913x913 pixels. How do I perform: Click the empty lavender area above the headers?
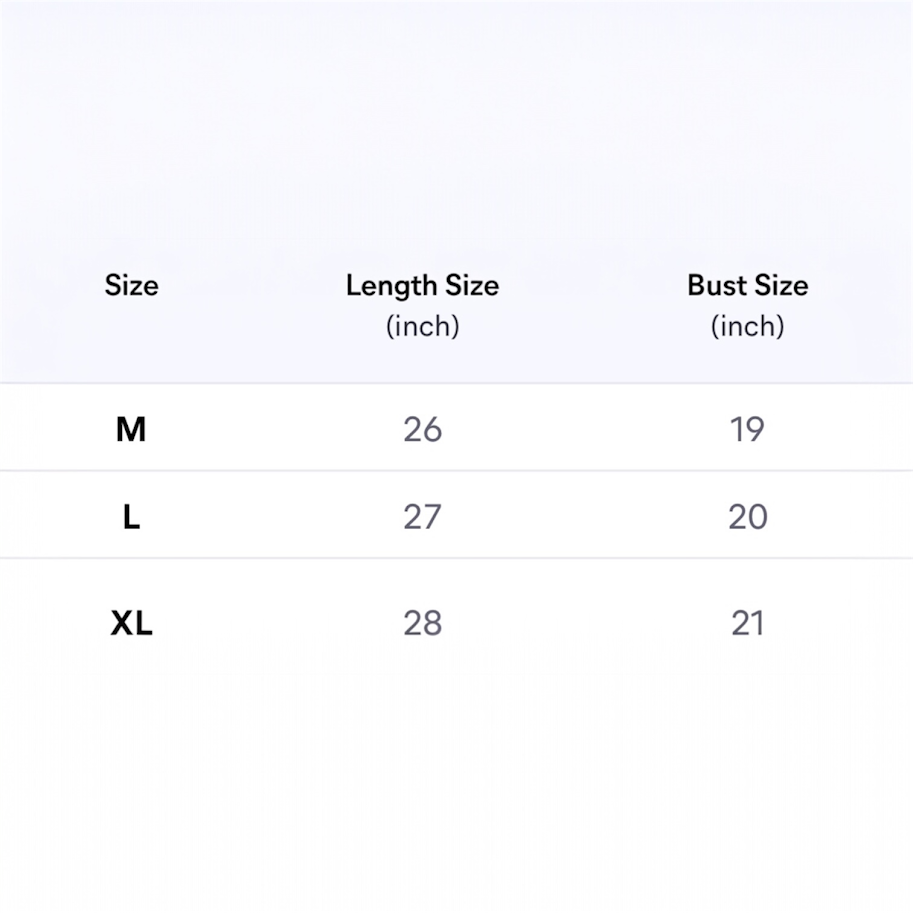click(456, 120)
